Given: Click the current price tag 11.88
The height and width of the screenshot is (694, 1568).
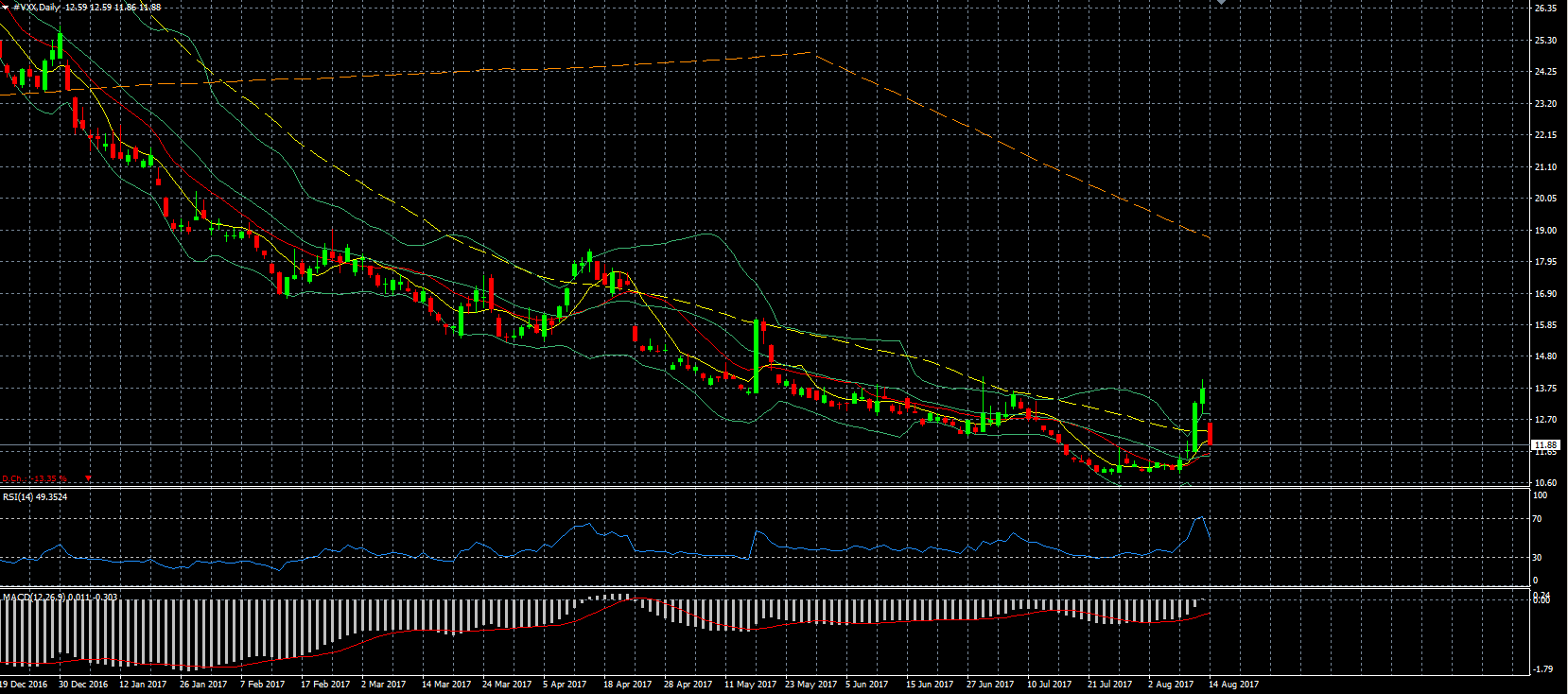Looking at the screenshot, I should [1544, 444].
